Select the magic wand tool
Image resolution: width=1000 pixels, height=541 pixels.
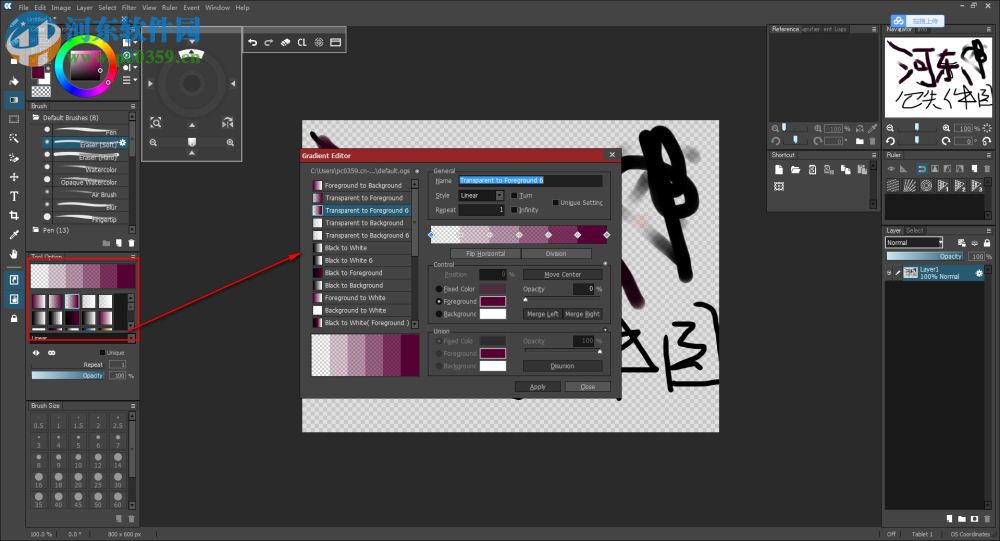point(13,138)
